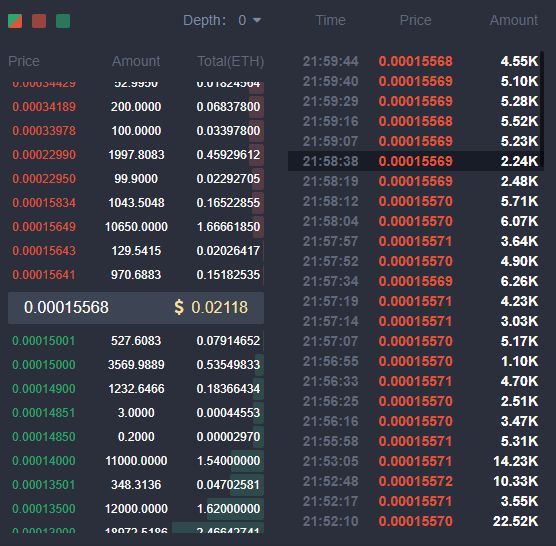The height and width of the screenshot is (546, 556).
Task: Show buy orders only via green square
Action: coord(63,21)
